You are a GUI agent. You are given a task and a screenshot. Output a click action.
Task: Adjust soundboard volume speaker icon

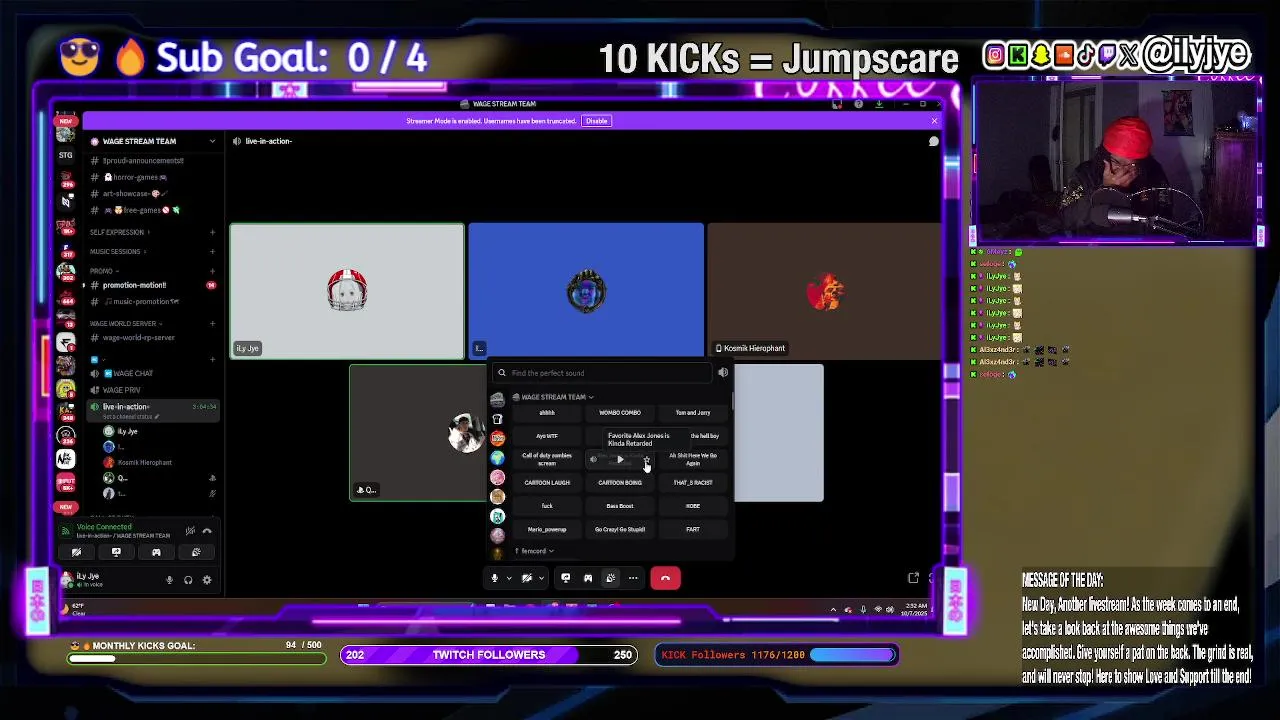723,373
